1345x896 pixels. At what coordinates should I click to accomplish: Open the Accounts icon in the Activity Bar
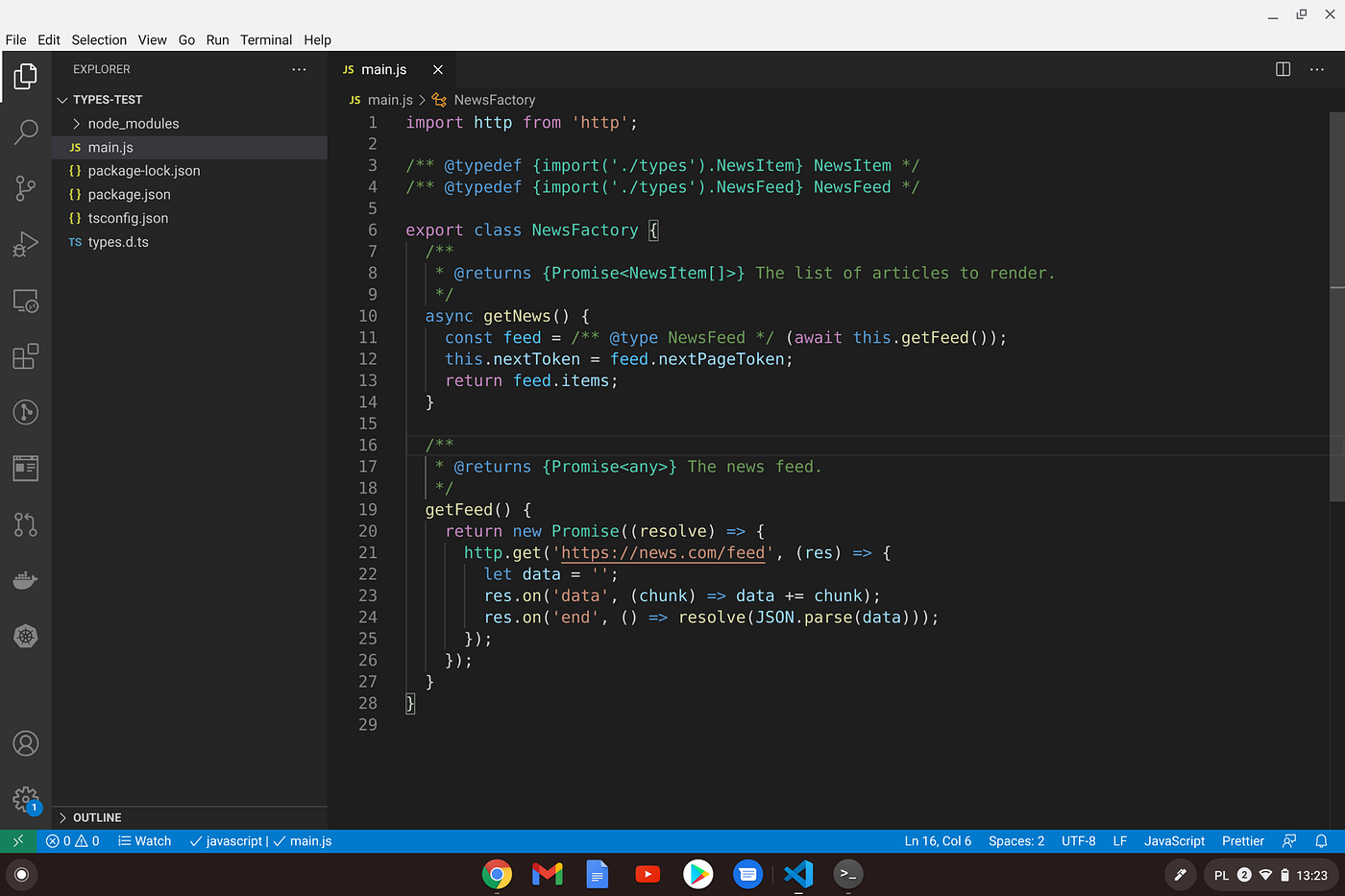coord(25,743)
